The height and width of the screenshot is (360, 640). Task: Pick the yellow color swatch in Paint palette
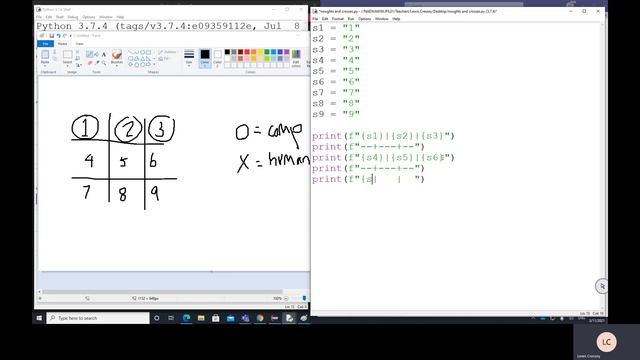click(x=260, y=52)
